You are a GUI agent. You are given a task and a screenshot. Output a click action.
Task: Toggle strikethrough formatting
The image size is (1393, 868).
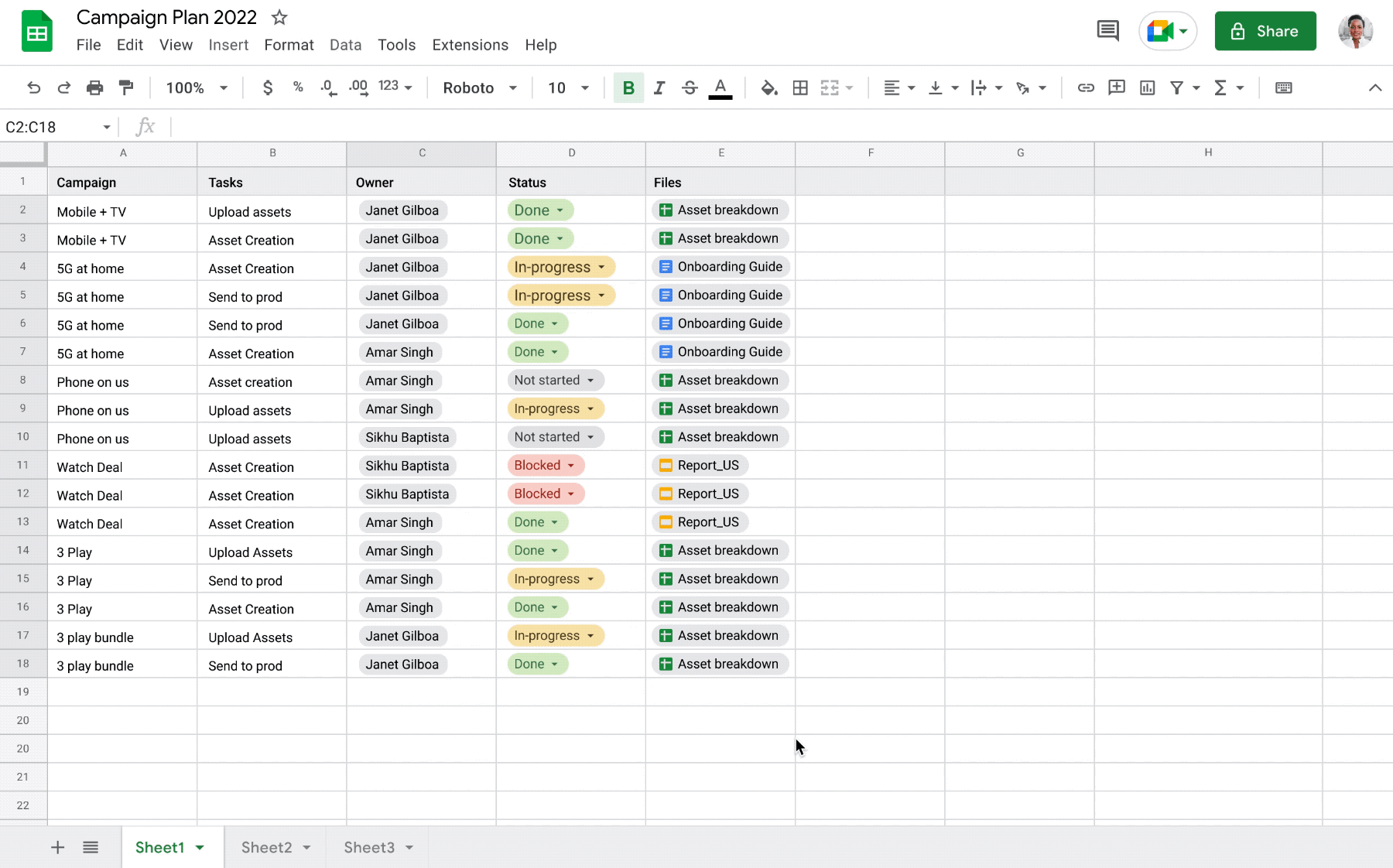coord(690,88)
